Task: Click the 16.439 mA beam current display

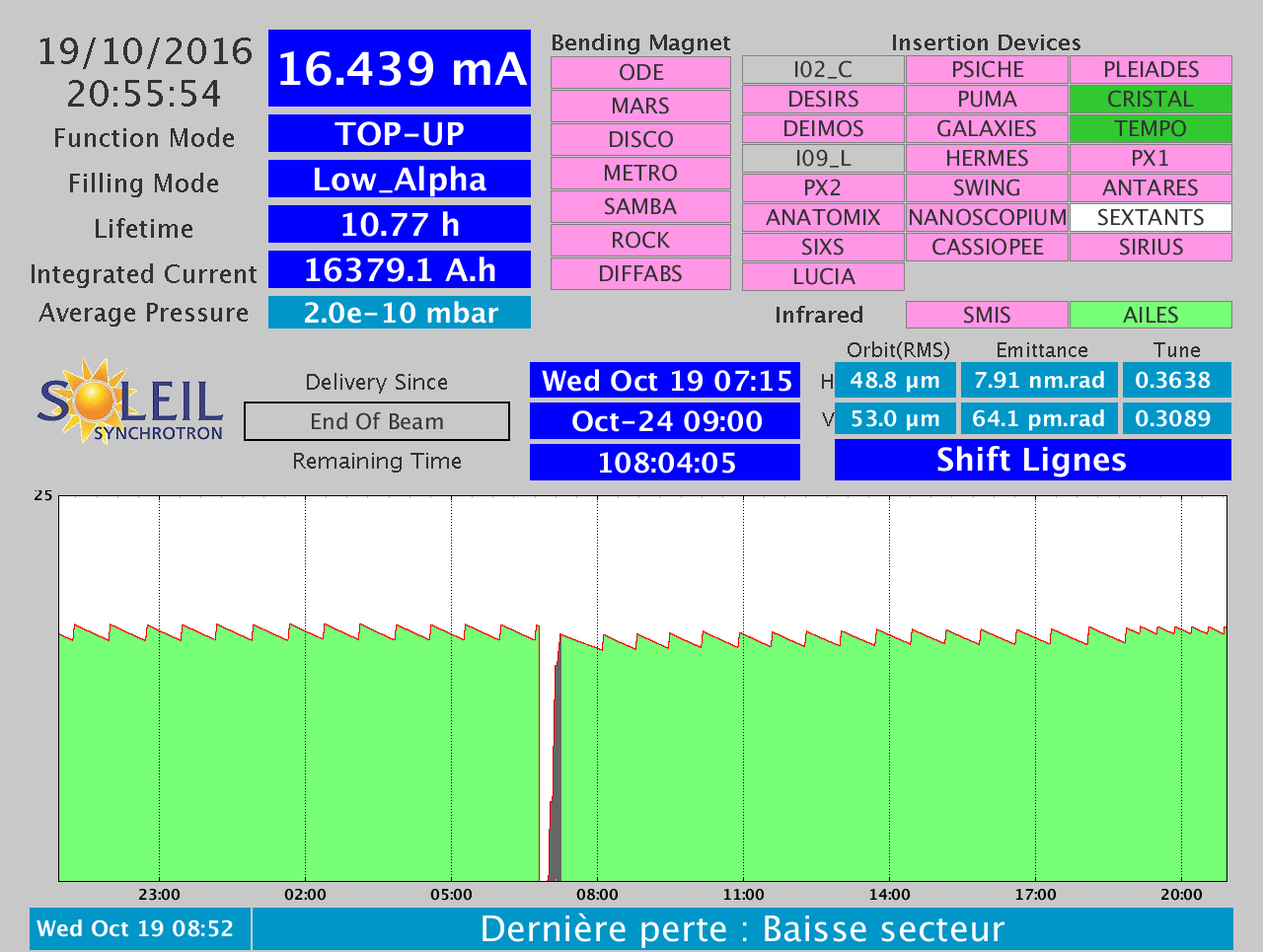Action: coord(400,68)
